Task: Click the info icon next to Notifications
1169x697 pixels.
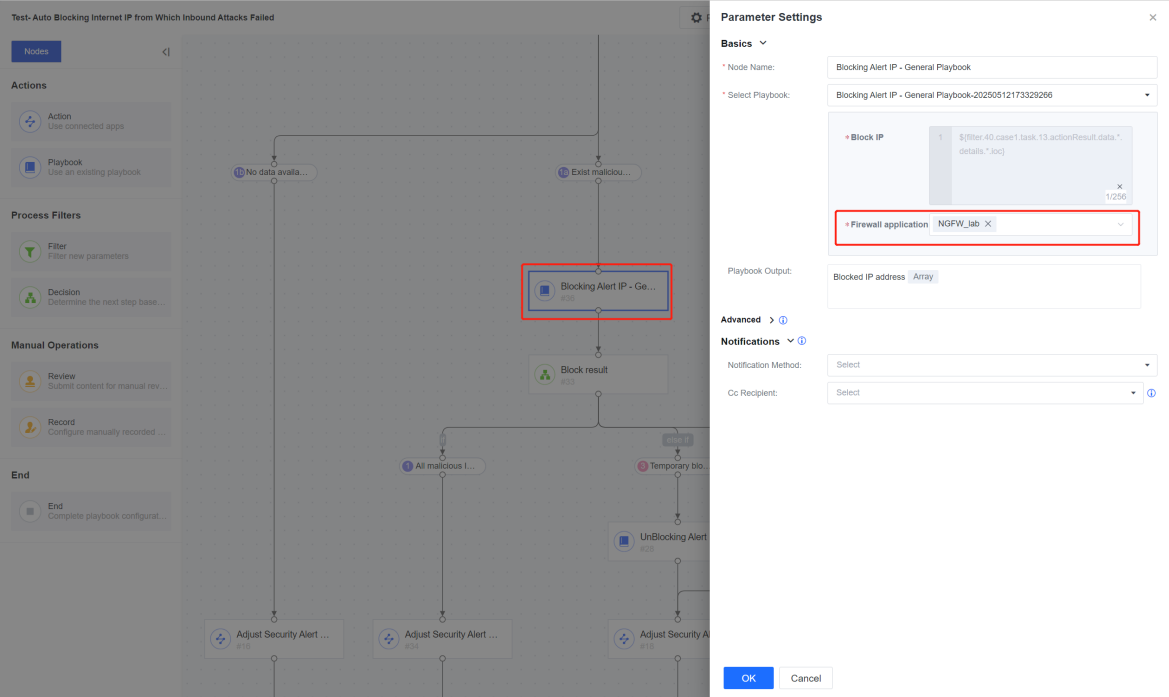Action: (x=802, y=341)
